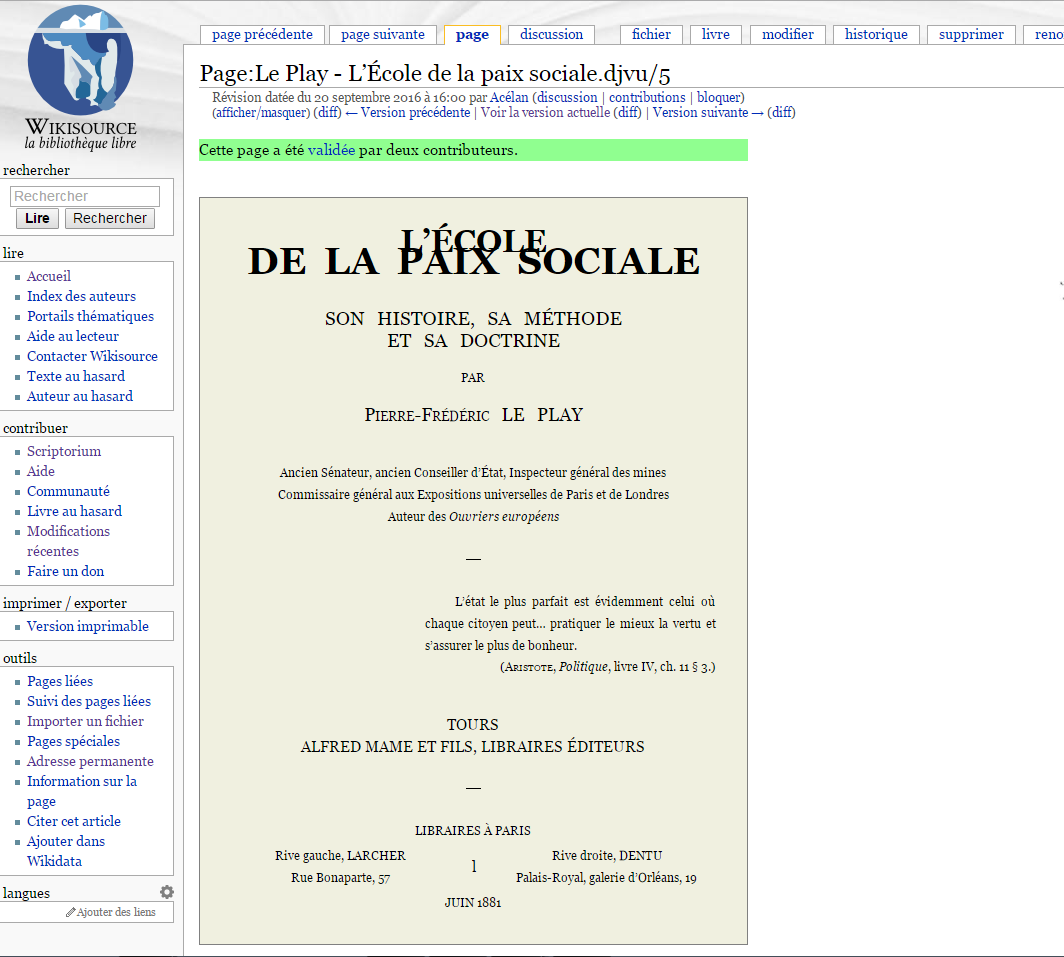Open Index des auteurs
The width and height of the screenshot is (1064, 957).
tap(81, 296)
